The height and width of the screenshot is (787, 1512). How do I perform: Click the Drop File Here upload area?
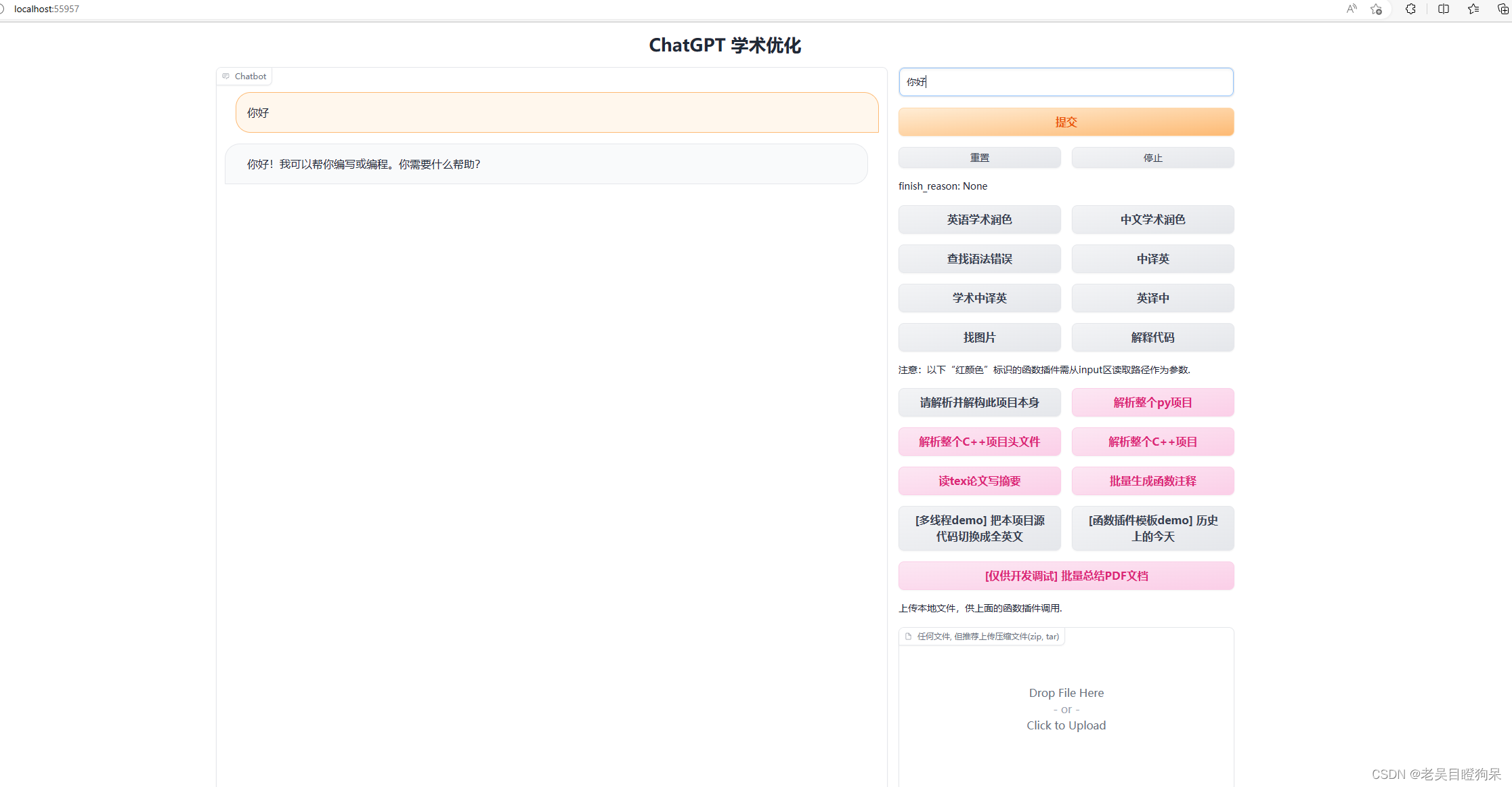click(1066, 708)
